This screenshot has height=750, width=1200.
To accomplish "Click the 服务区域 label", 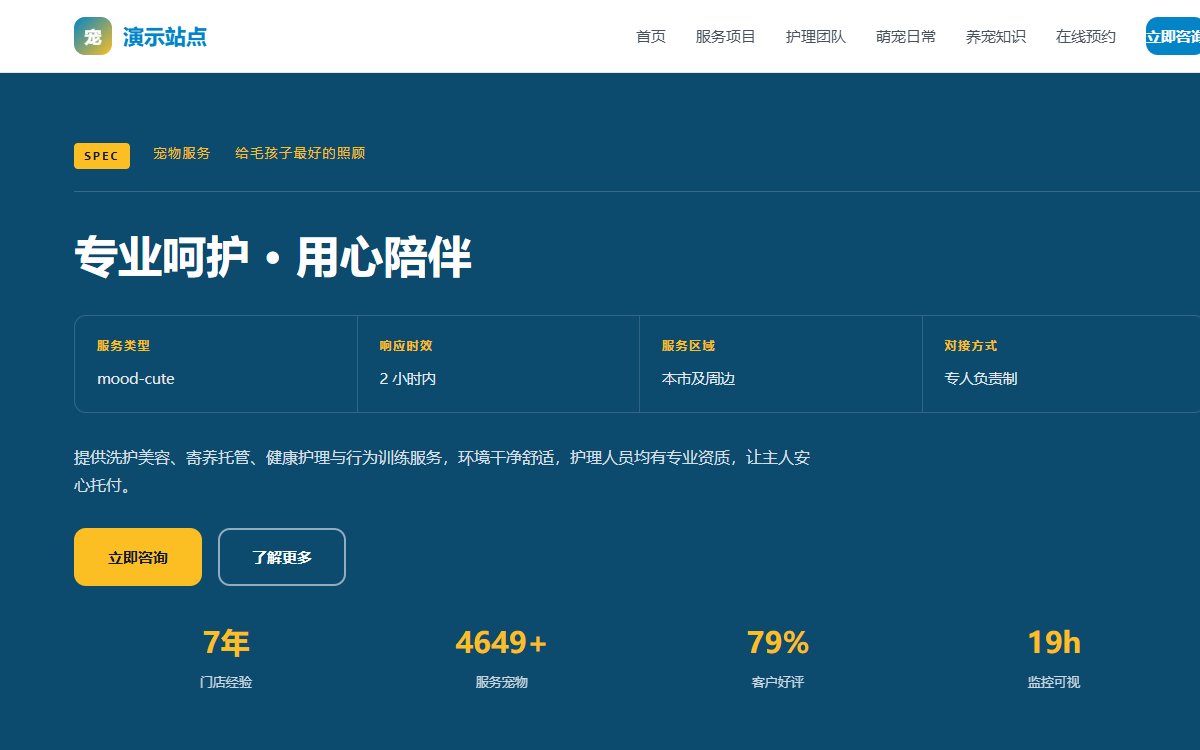I will point(688,346).
